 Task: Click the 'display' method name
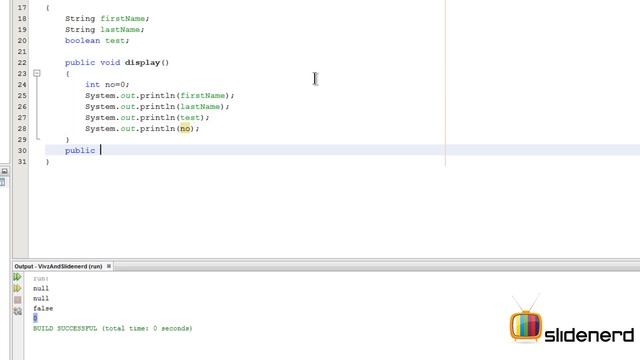pyautogui.click(x=142, y=63)
